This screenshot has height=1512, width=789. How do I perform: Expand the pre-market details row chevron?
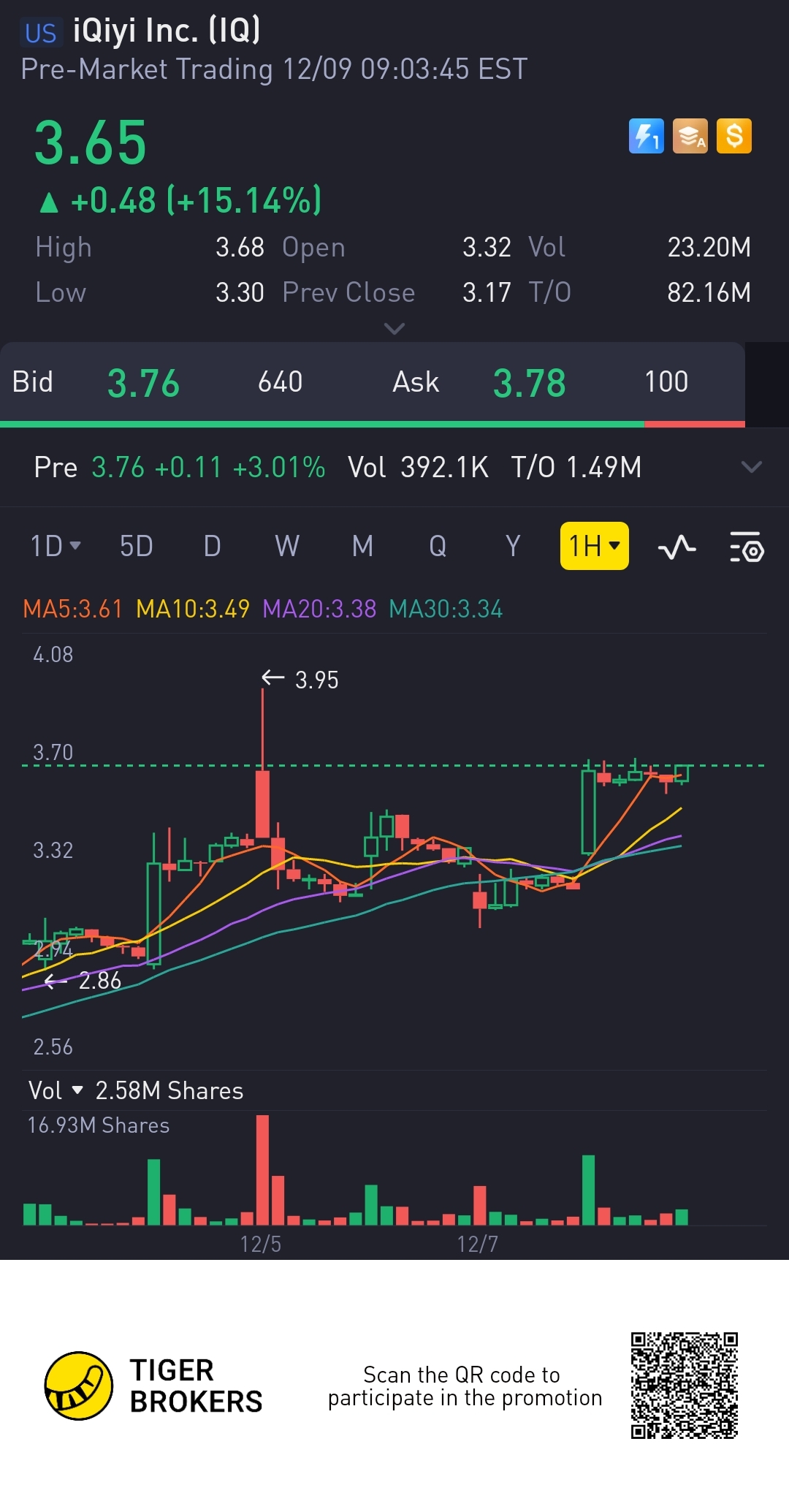[752, 467]
